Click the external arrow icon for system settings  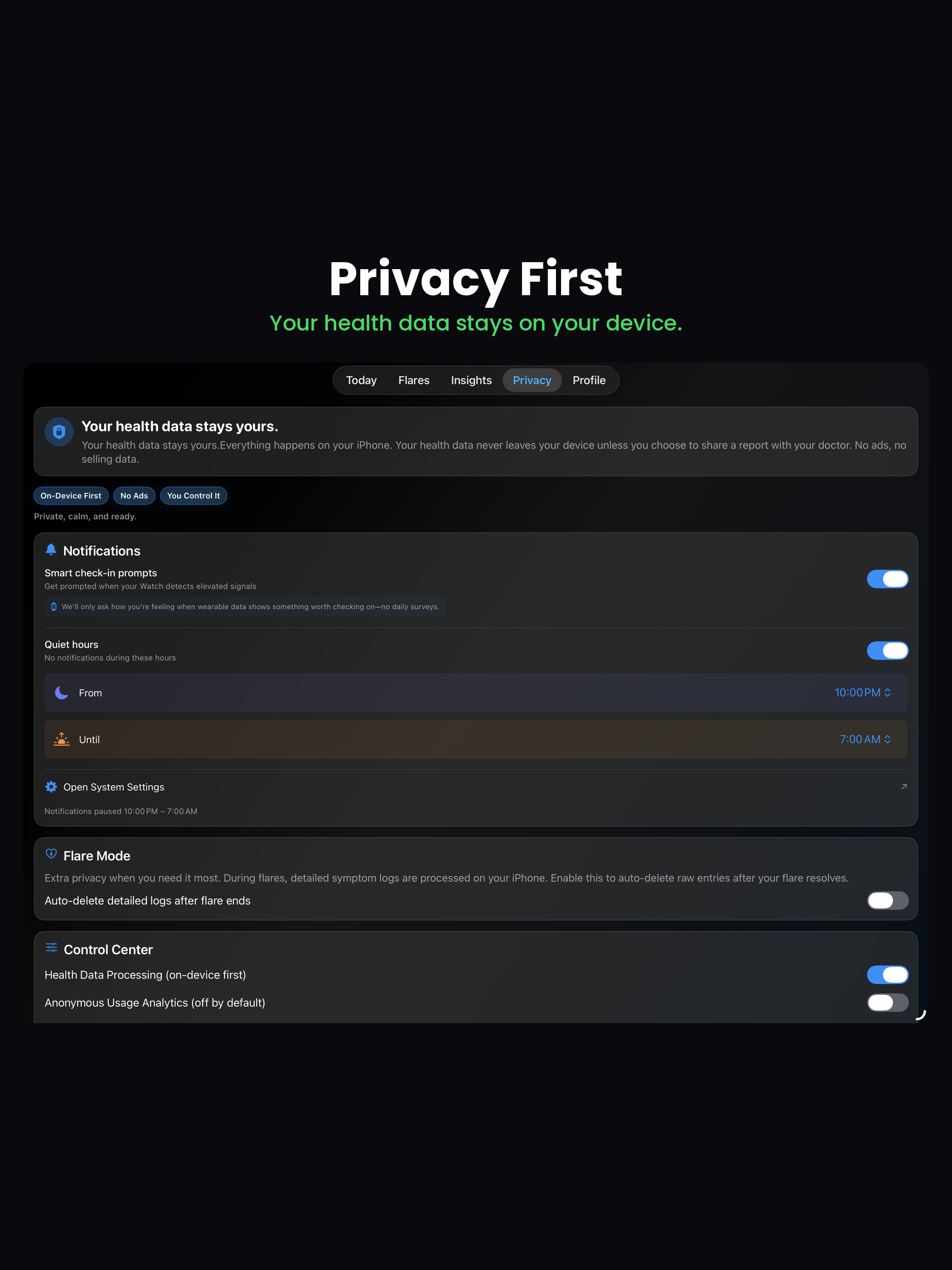pyautogui.click(x=903, y=787)
